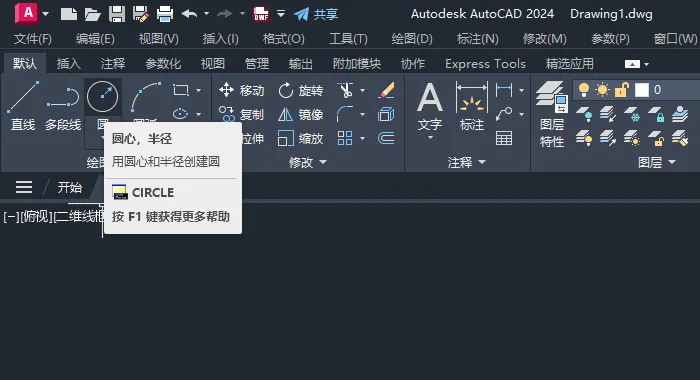Open Layer Properties (图层特性)
Viewport: 700px width, 380px height.
[x=552, y=114]
